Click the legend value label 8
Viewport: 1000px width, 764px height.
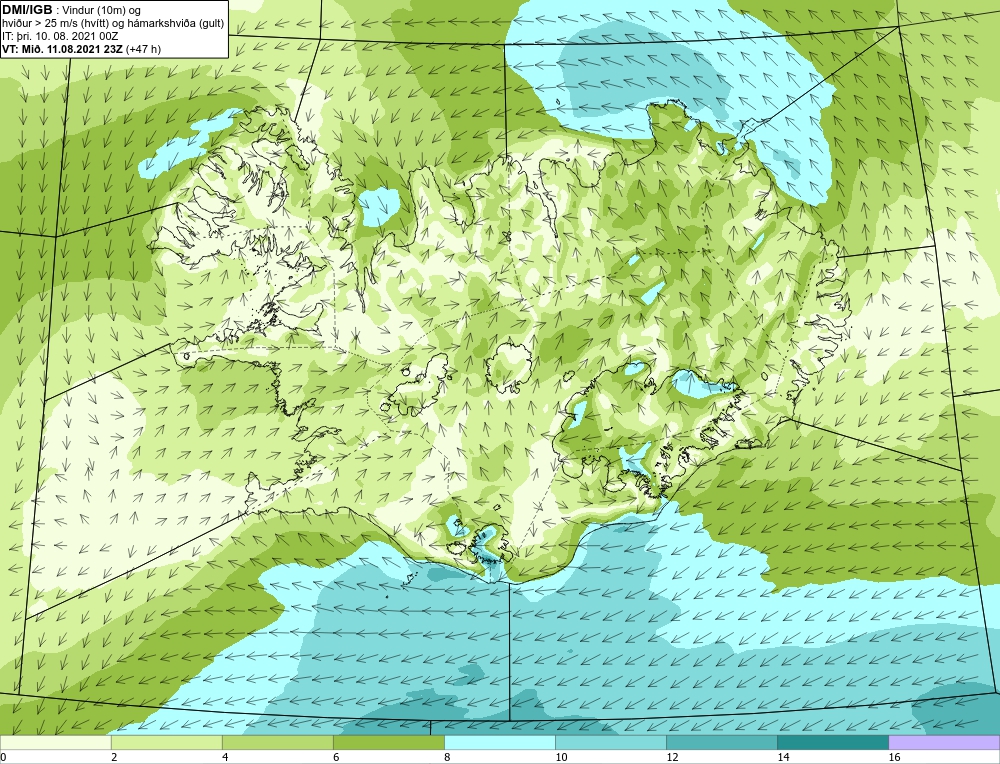pyautogui.click(x=447, y=757)
